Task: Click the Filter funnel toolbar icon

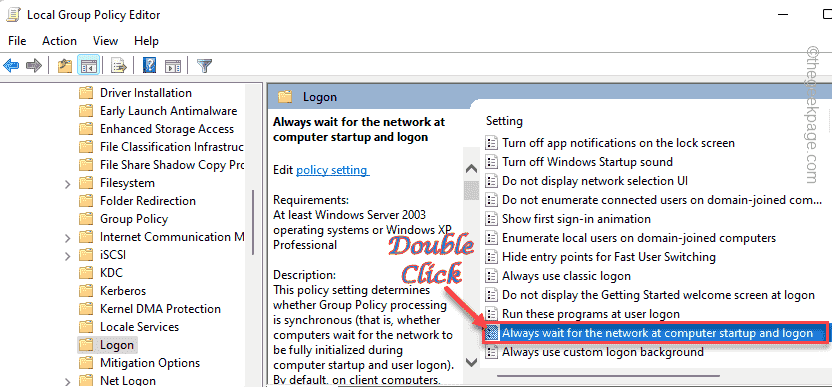Action: [x=204, y=66]
